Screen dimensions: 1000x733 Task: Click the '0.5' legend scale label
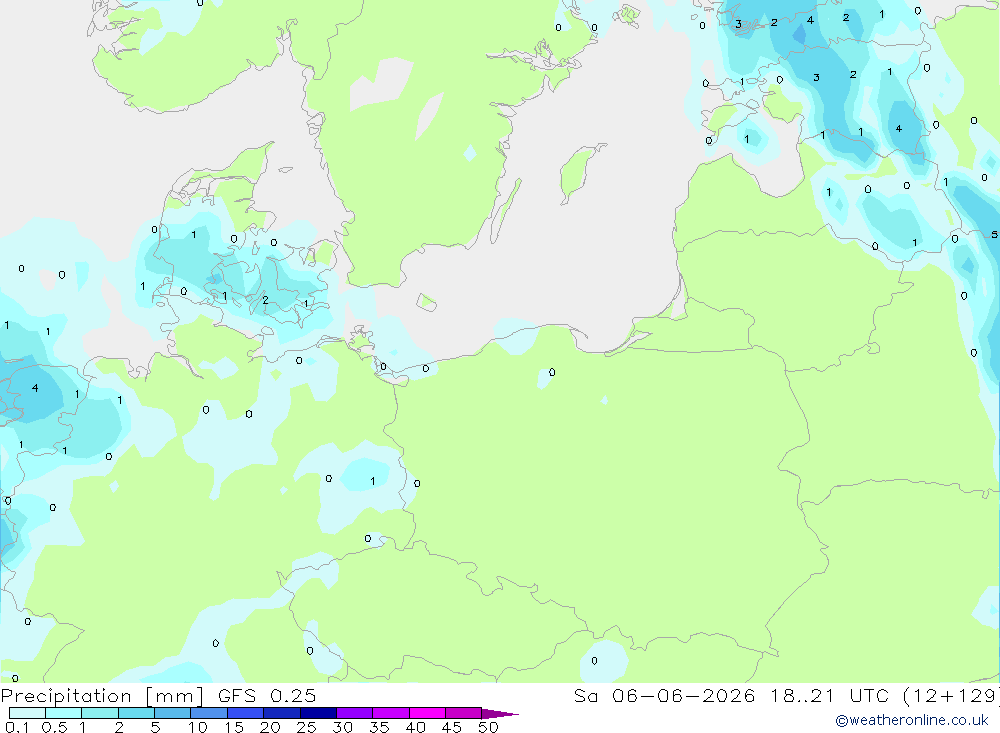tap(54, 727)
